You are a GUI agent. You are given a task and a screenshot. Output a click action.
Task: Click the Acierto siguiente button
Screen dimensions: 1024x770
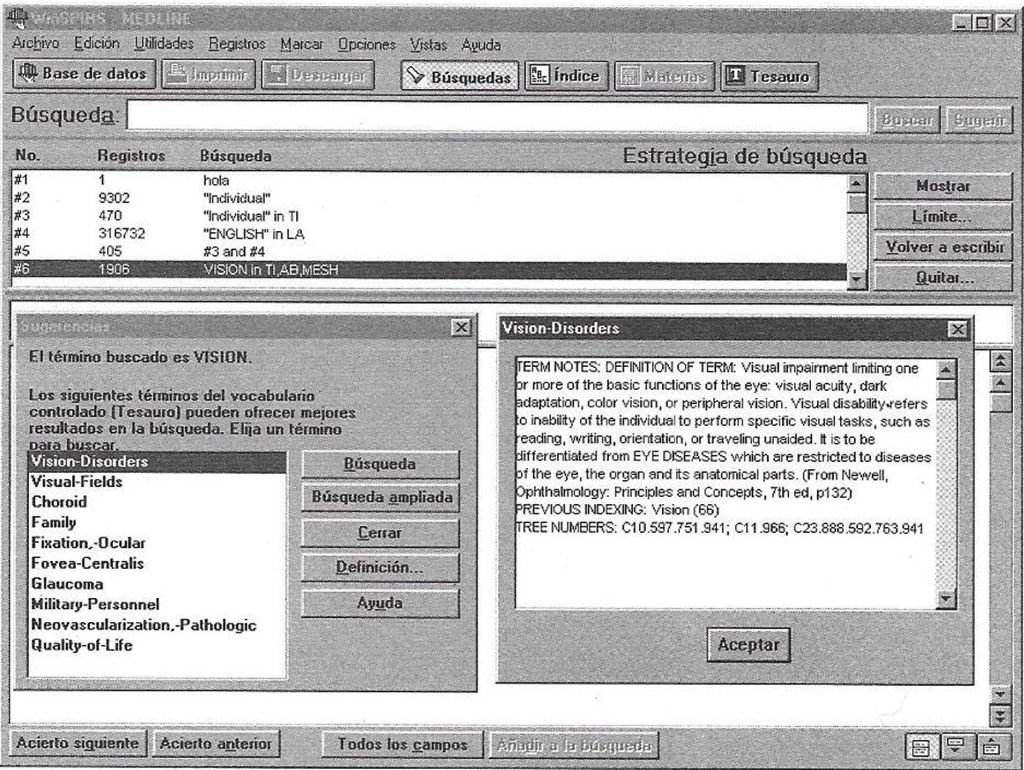click(x=78, y=743)
